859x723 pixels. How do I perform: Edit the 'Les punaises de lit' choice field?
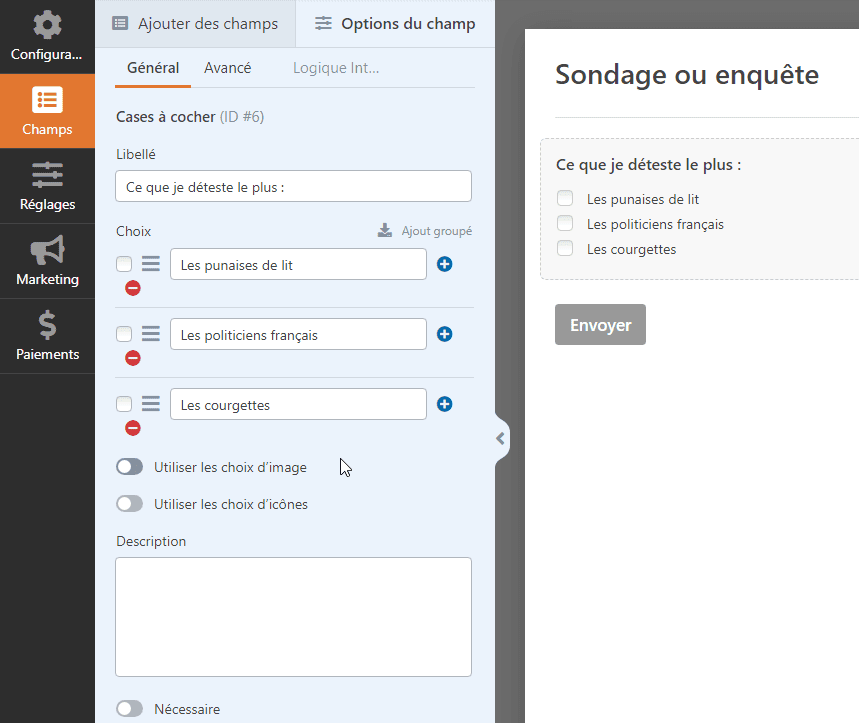pos(298,265)
